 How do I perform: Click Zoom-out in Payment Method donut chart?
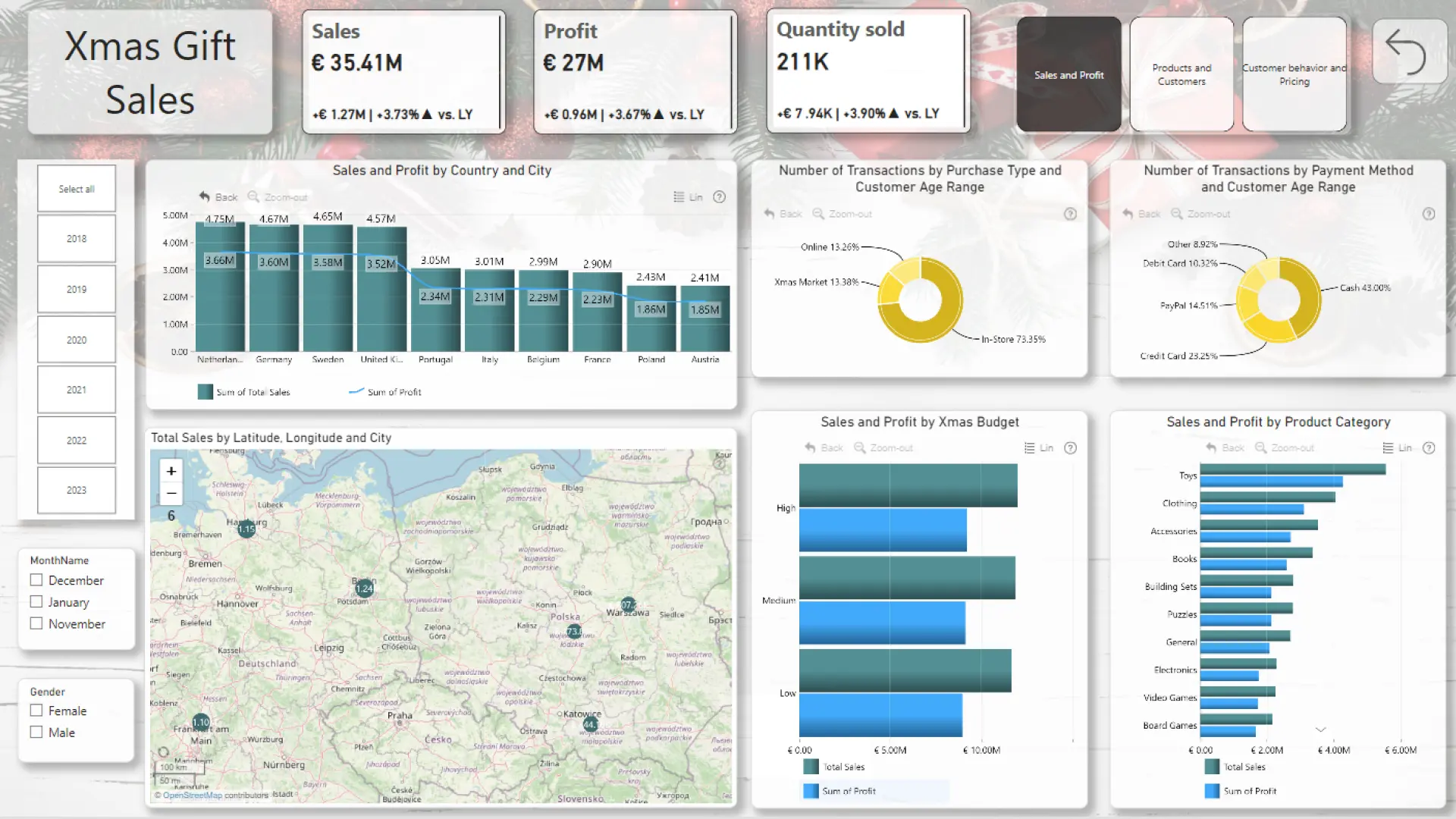(1200, 214)
